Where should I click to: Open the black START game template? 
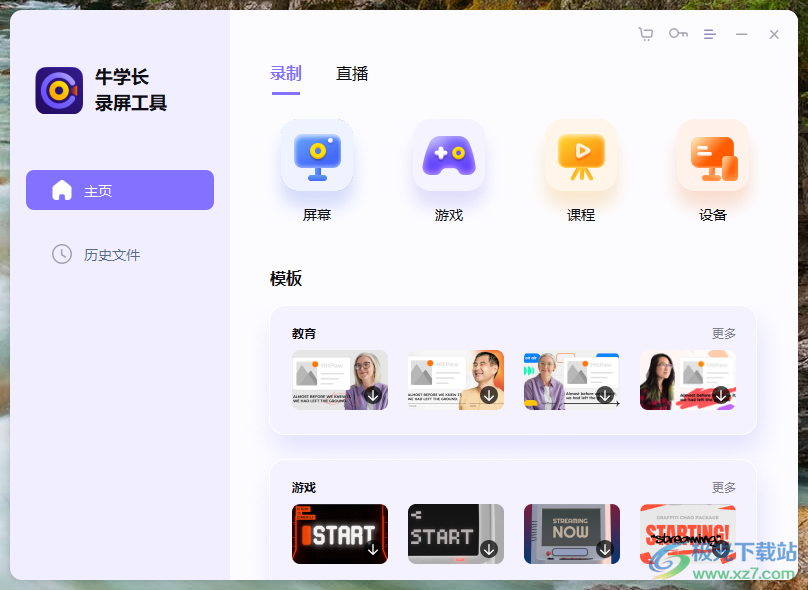coord(339,533)
